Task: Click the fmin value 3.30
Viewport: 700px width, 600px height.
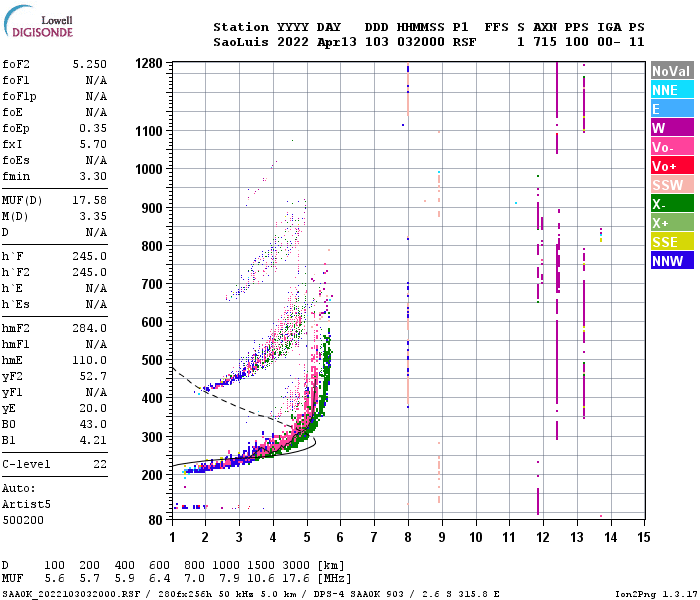Action: click(93, 177)
